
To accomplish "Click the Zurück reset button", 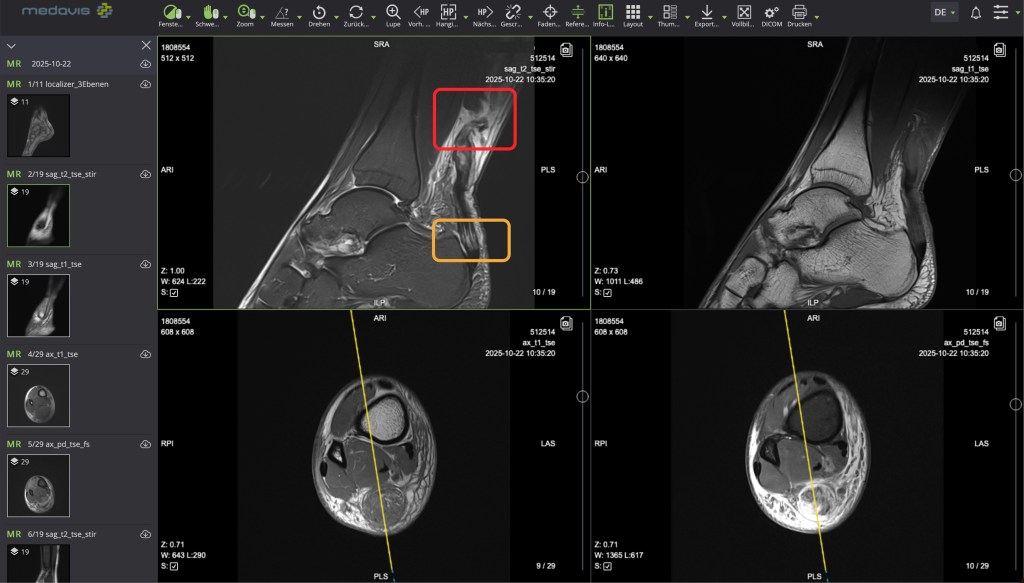I will (354, 13).
